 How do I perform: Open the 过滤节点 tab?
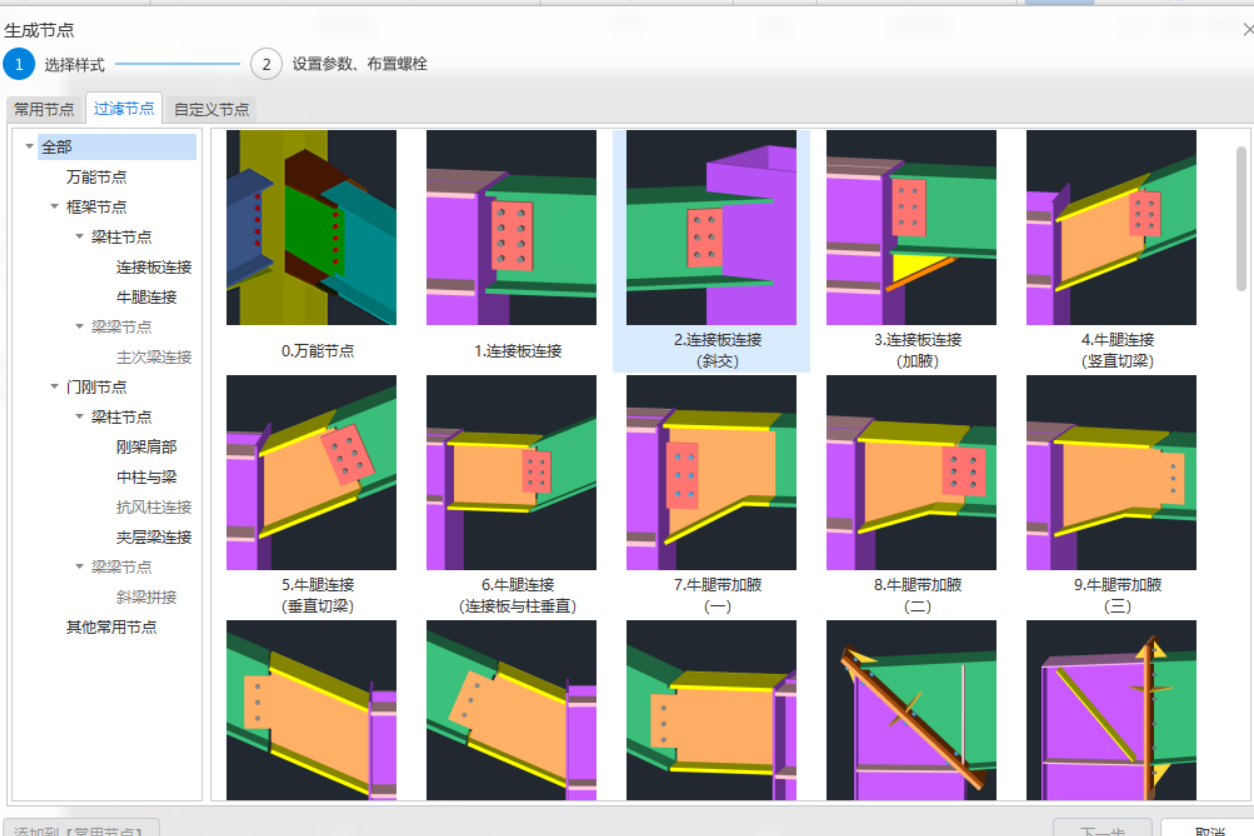pos(124,109)
